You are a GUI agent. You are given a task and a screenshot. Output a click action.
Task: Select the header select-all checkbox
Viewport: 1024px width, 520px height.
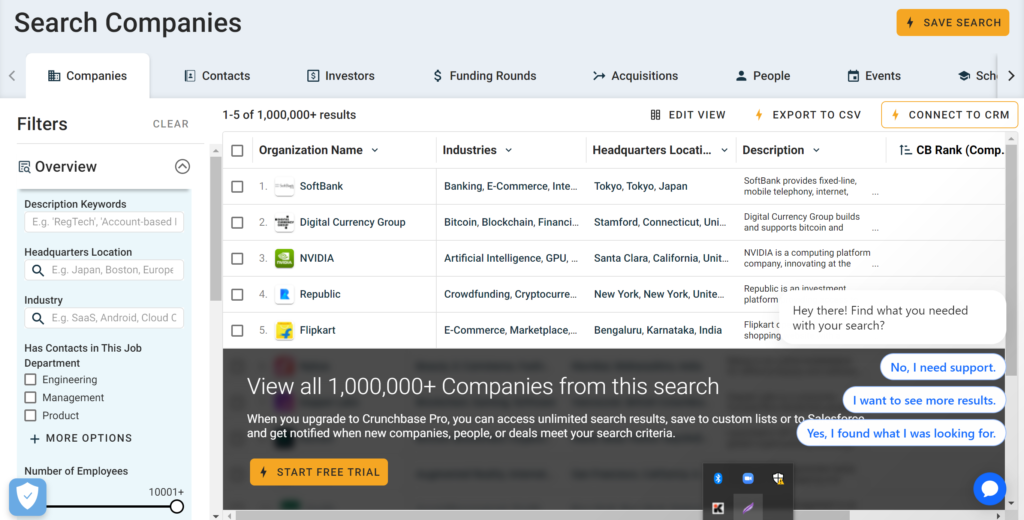coord(237,150)
